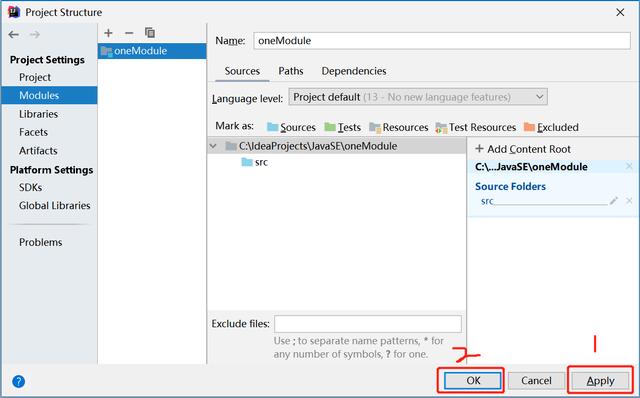
Task: Open Global Libraries settings
Action: point(54,206)
